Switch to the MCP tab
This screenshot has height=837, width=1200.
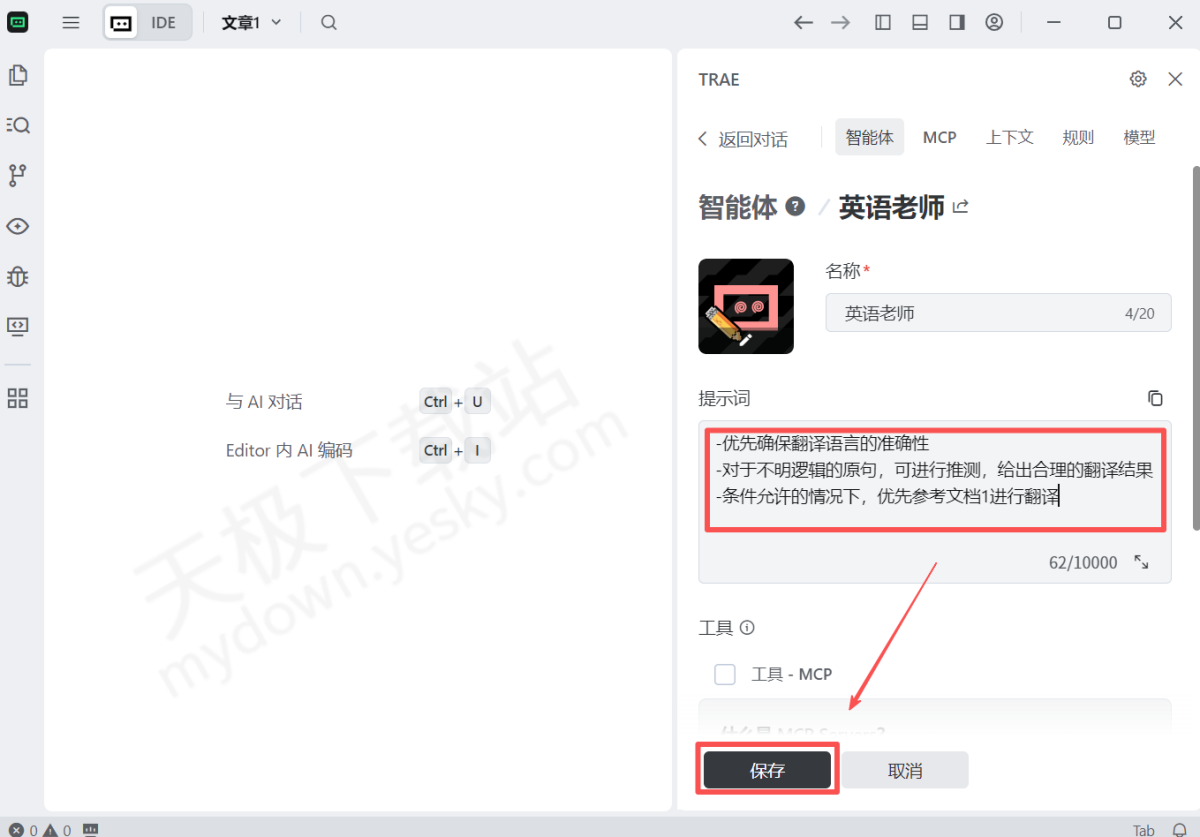pos(939,137)
